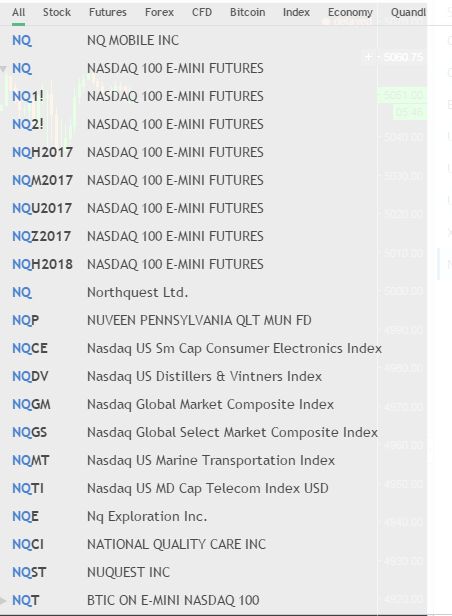Expand the NQT BTIC row arrow
452x616 pixels.
pyautogui.click(x=3, y=601)
